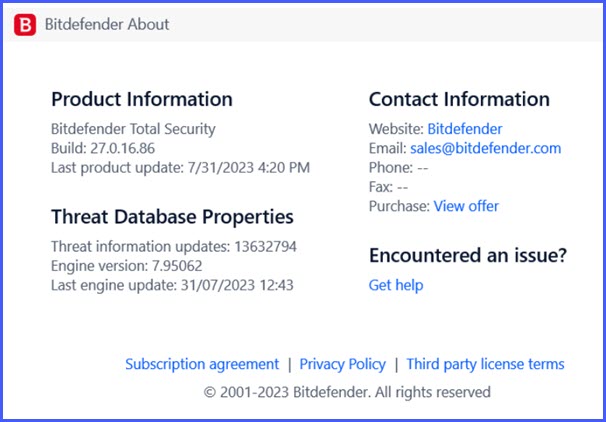Viewport: 606px width, 422px height.
Task: Click the Threat Database Properties heading
Action: [x=172, y=216]
